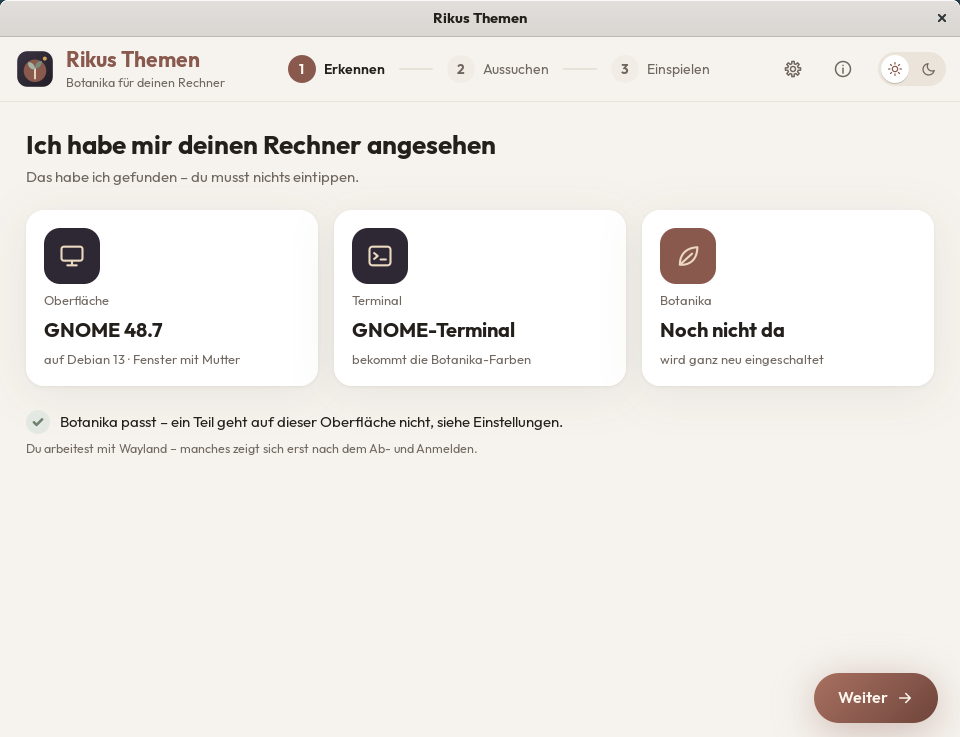Click "auf Debian 13 · Fenster mit Mutter"
The height and width of the screenshot is (737, 960).
(x=142, y=360)
